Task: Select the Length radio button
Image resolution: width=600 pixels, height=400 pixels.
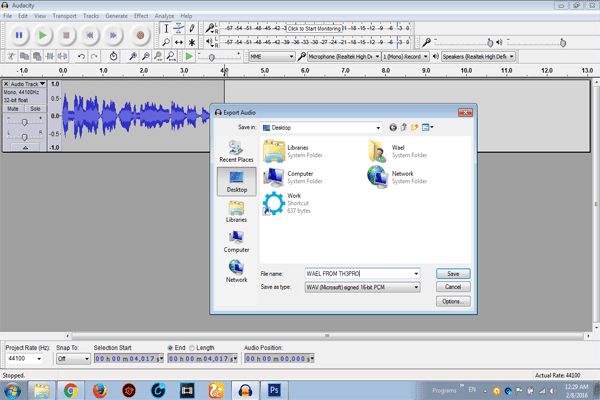Action: tap(194, 348)
